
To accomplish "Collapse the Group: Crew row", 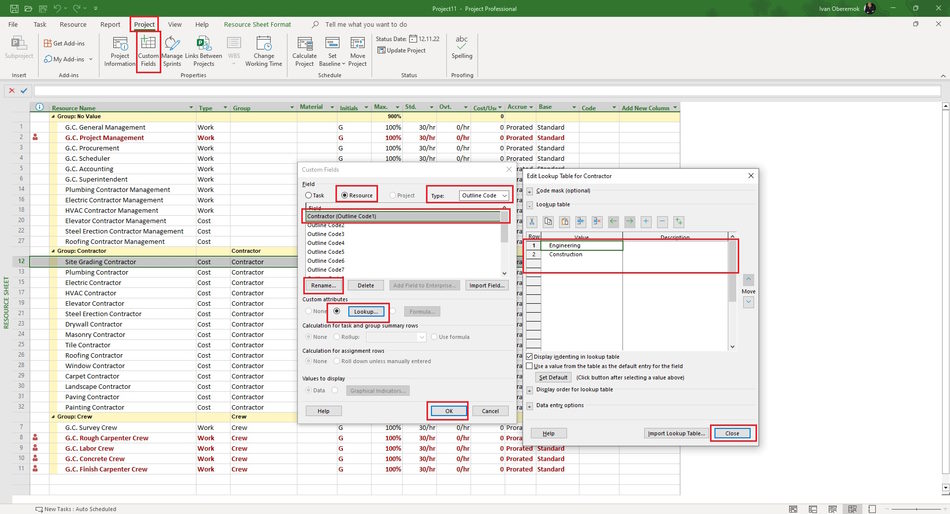I will pos(53,417).
